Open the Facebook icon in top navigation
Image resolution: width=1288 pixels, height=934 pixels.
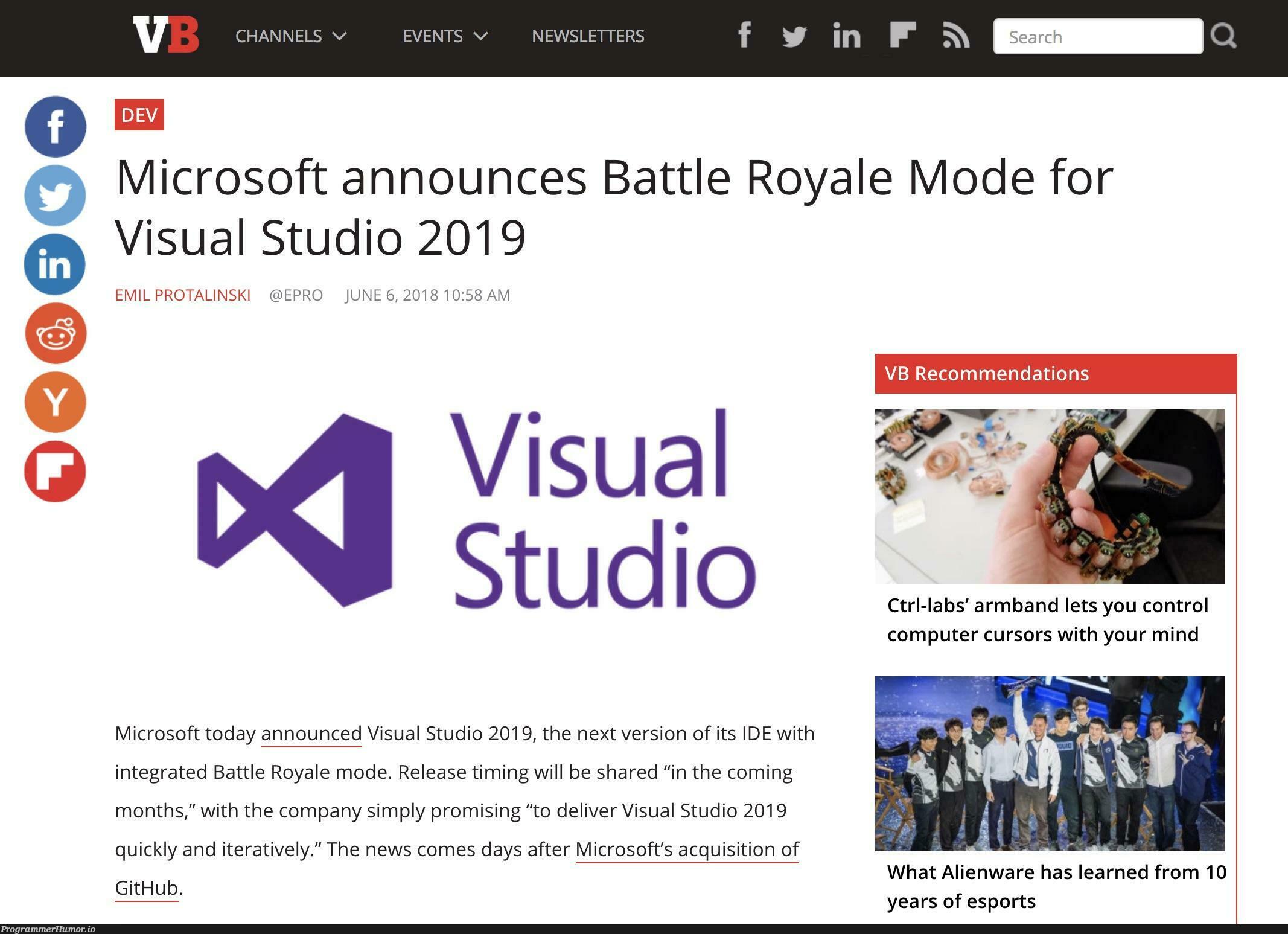[745, 35]
